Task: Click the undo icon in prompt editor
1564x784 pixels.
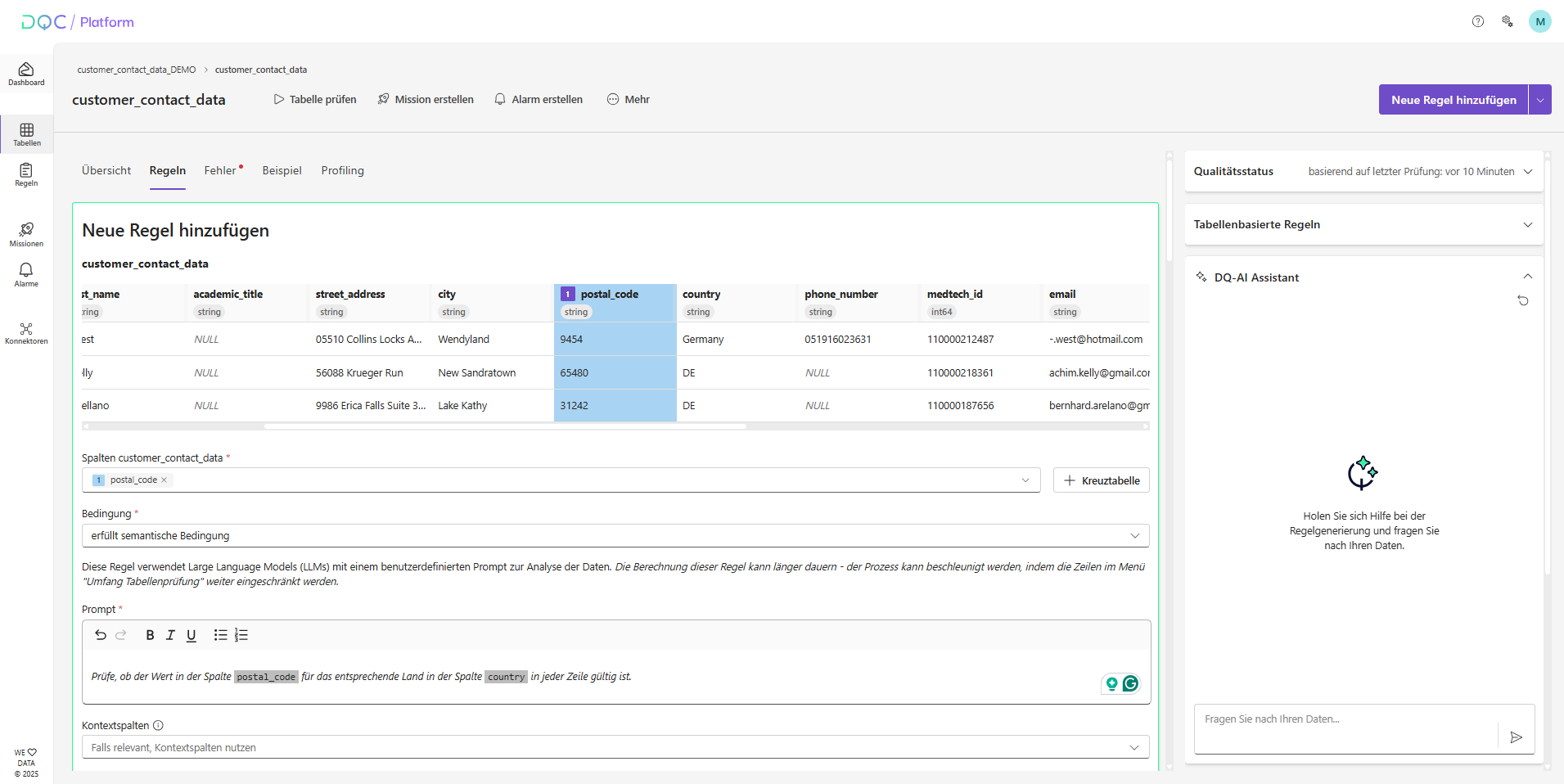Action: pos(101,635)
